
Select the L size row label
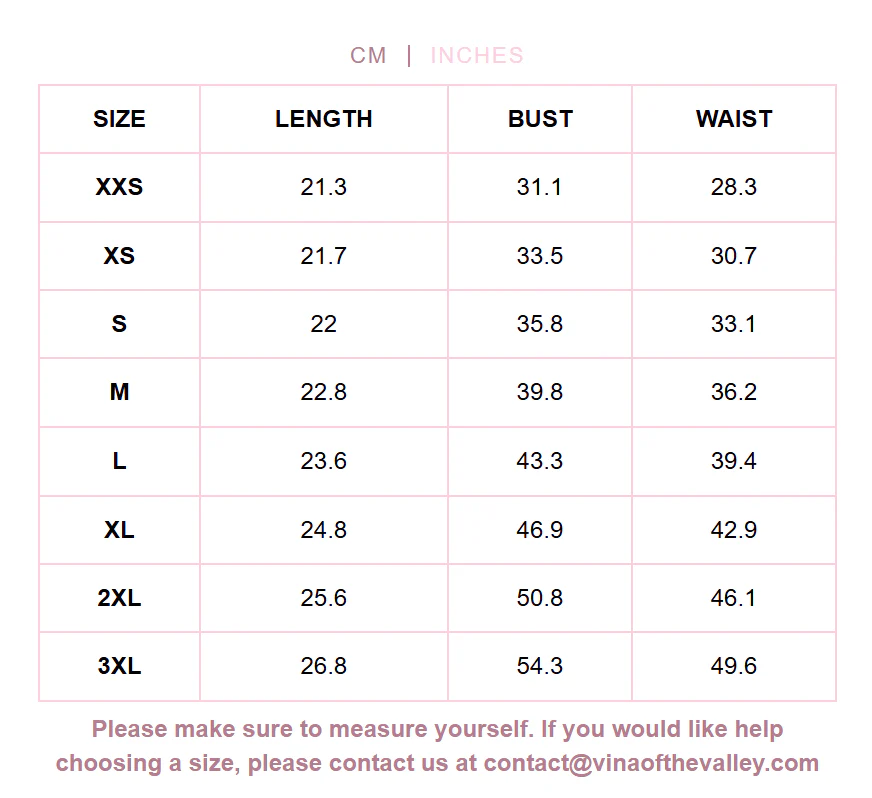(x=119, y=461)
